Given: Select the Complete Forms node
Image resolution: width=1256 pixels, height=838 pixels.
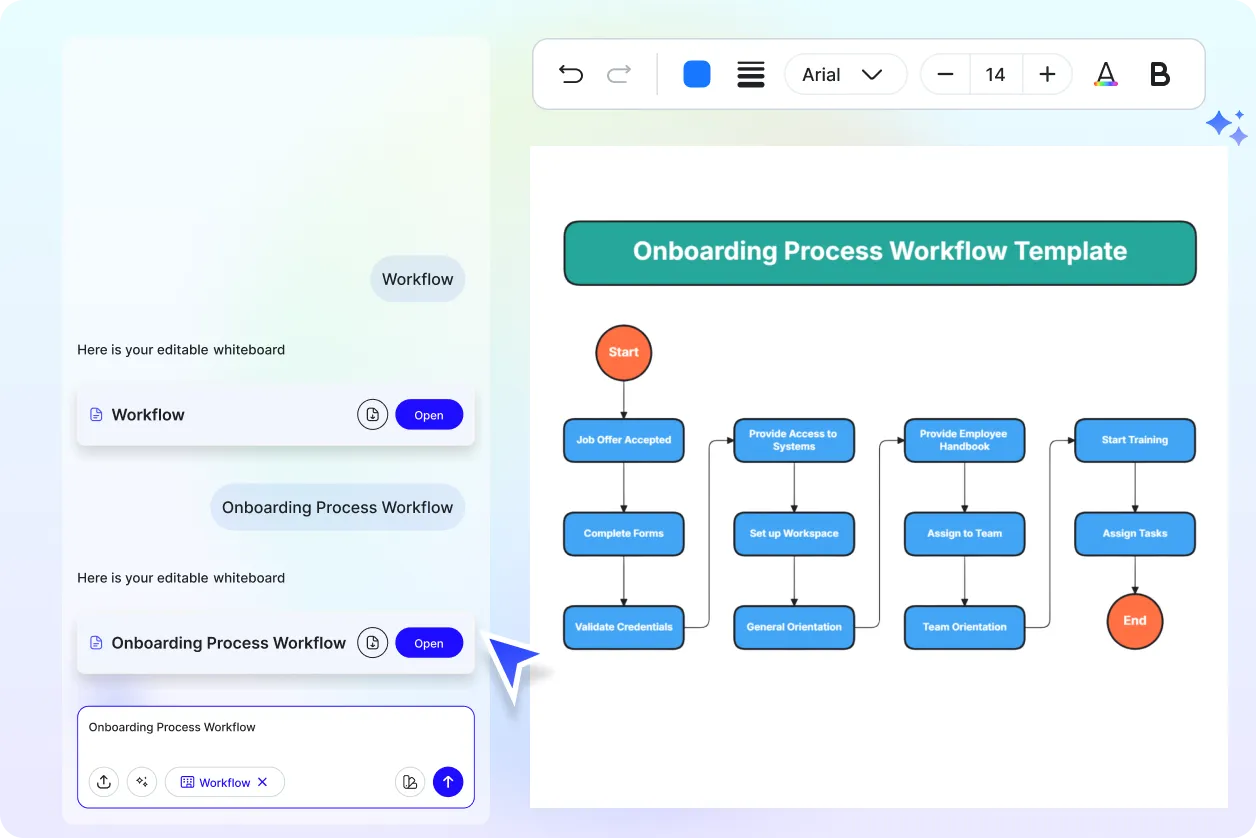Looking at the screenshot, I should tap(624, 534).
